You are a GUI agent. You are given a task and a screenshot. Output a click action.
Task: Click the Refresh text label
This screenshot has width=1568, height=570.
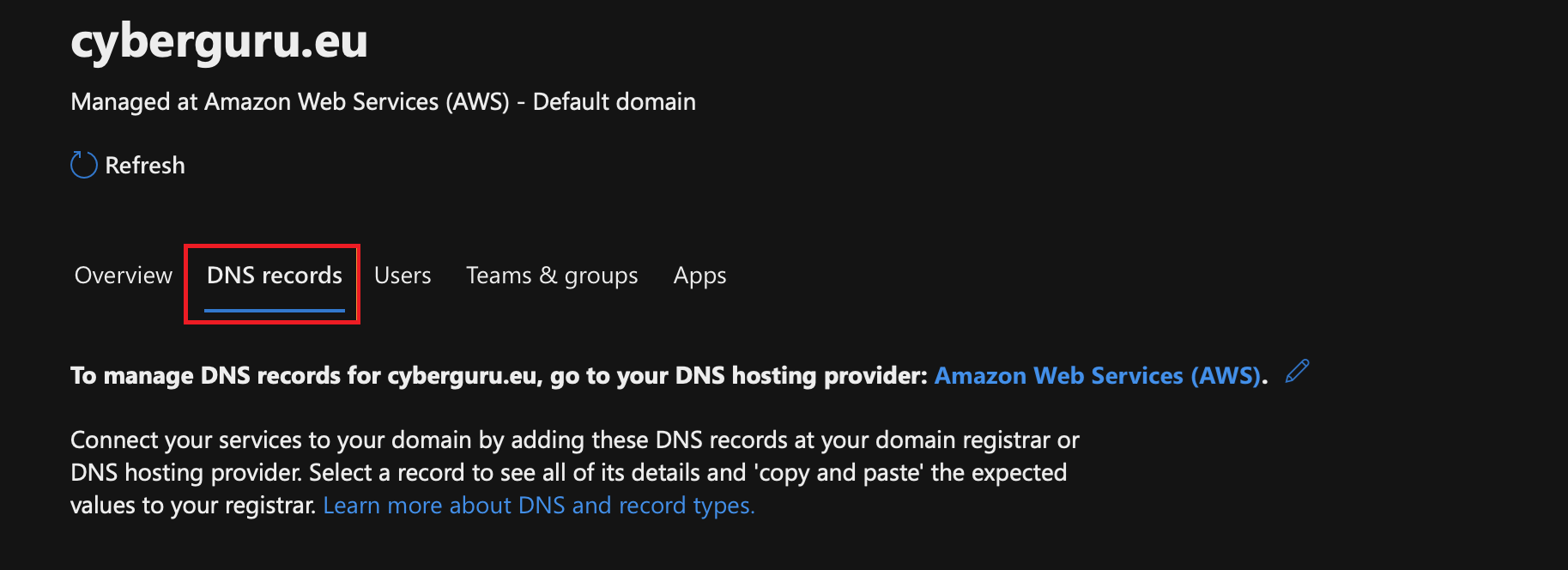point(145,165)
